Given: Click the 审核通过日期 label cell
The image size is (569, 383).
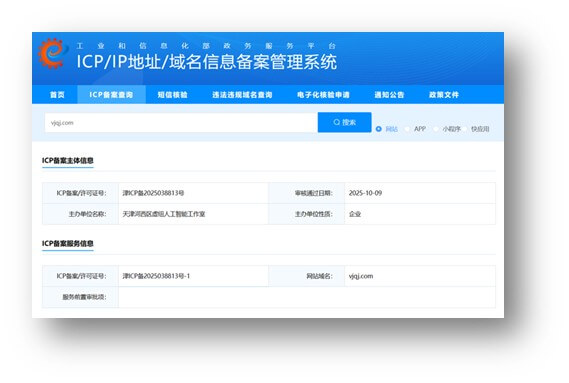Looking at the screenshot, I should [307, 193].
